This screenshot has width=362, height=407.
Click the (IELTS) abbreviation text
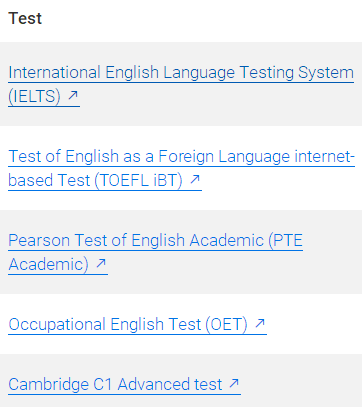coord(34,96)
